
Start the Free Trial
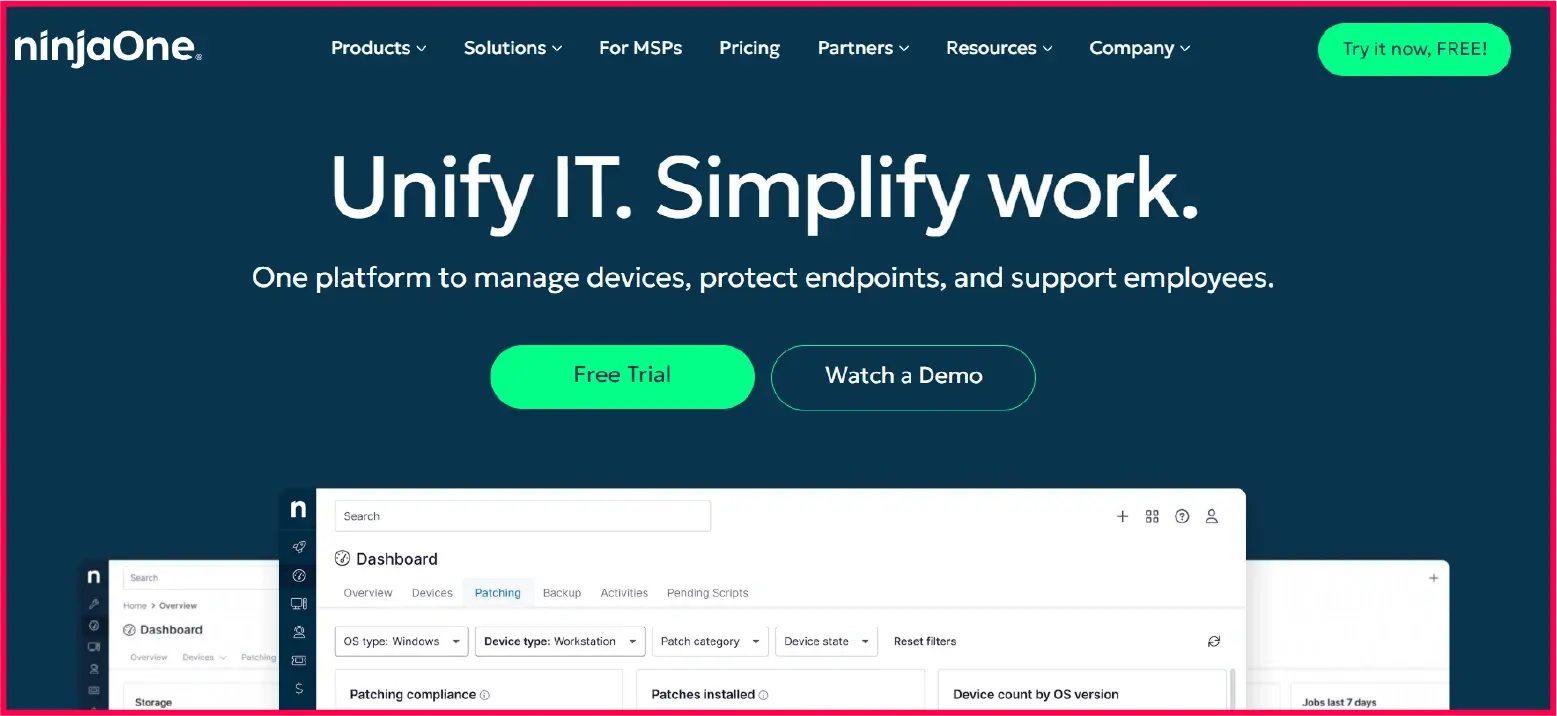tap(622, 376)
